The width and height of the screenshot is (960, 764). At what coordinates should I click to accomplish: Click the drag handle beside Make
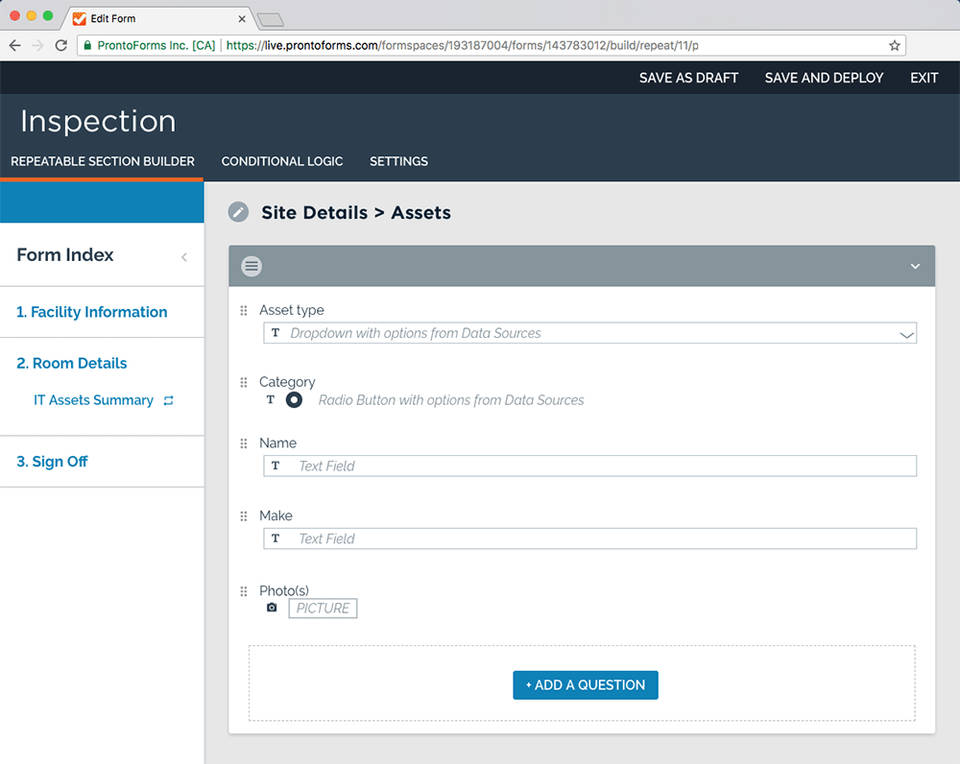244,516
